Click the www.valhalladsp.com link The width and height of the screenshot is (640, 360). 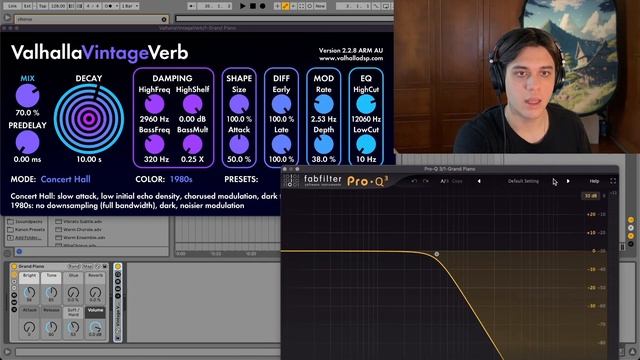pyautogui.click(x=351, y=58)
